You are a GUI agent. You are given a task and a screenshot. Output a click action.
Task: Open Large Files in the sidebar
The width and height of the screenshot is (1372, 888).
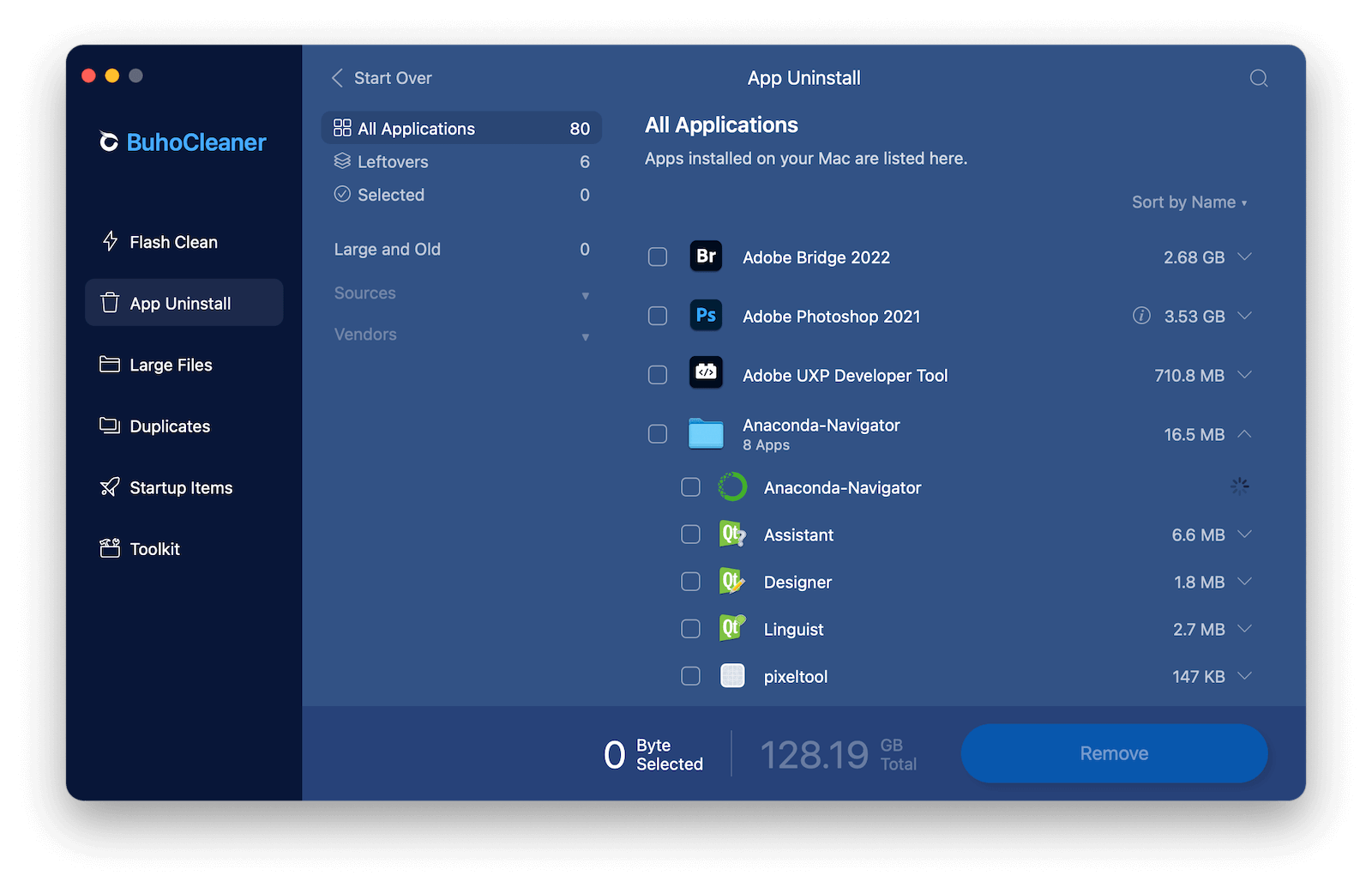[184, 365]
